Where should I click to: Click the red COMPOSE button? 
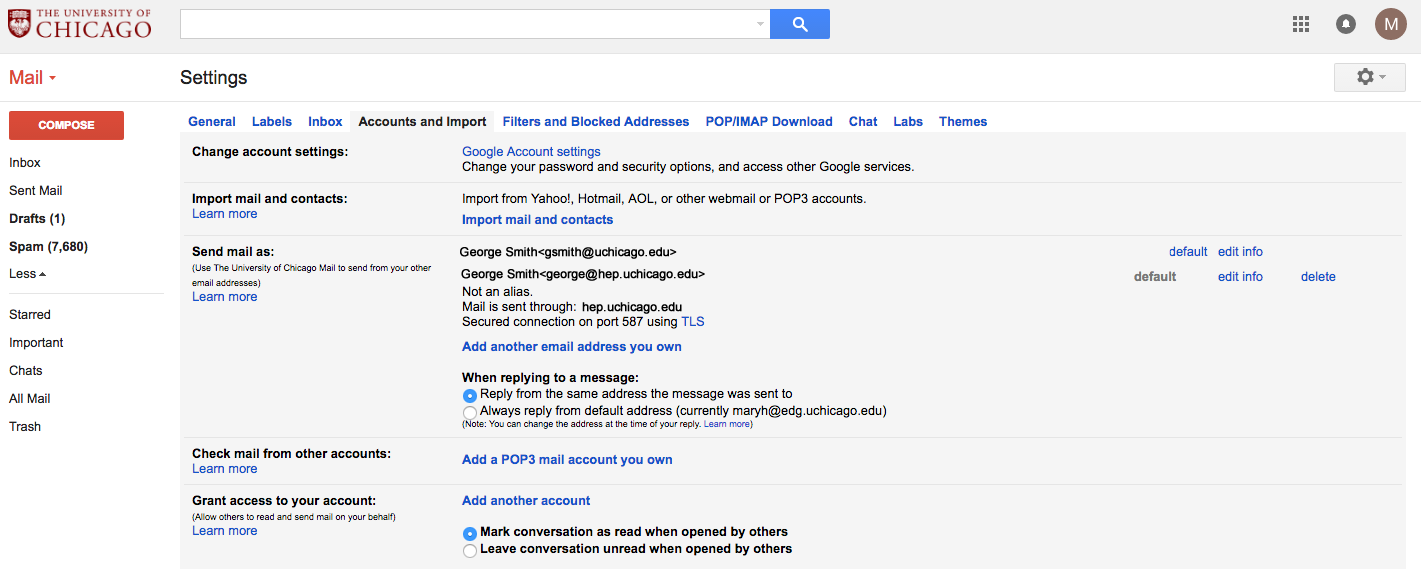pos(66,125)
